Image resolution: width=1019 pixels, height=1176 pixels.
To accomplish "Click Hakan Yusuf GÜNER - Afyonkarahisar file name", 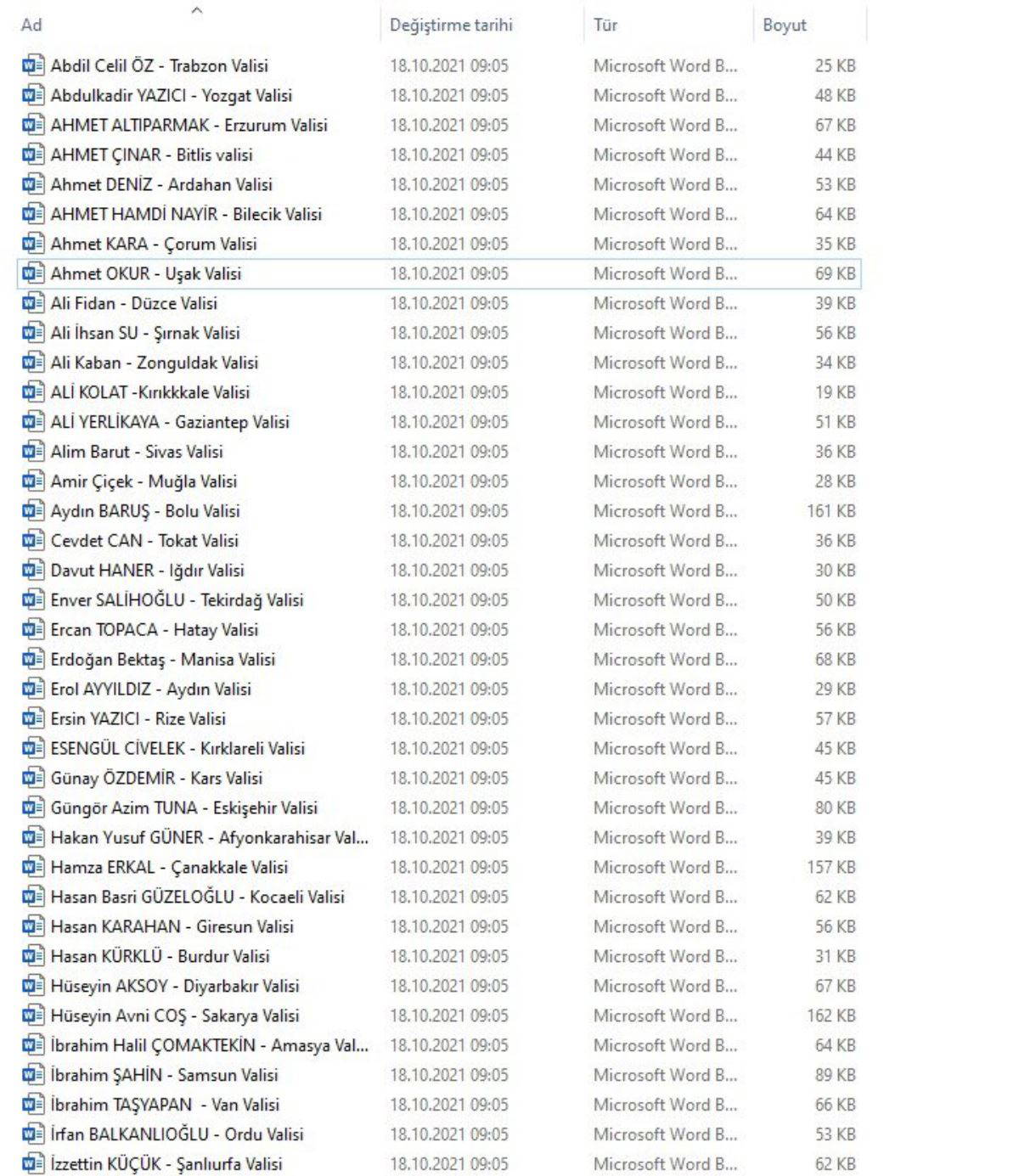I will click(209, 838).
